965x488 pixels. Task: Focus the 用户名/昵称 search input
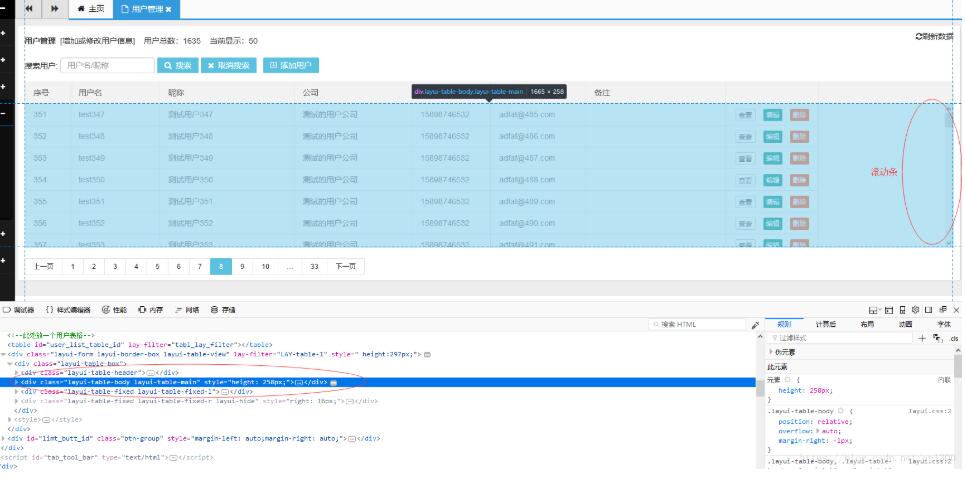(107, 65)
